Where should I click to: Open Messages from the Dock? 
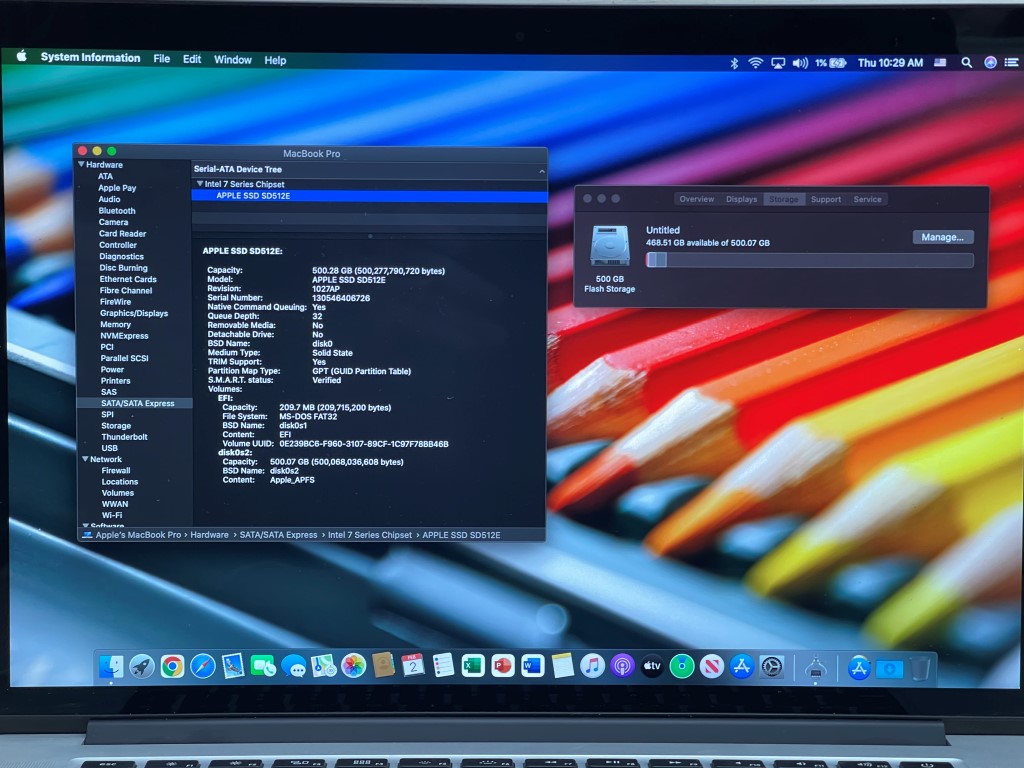point(293,667)
